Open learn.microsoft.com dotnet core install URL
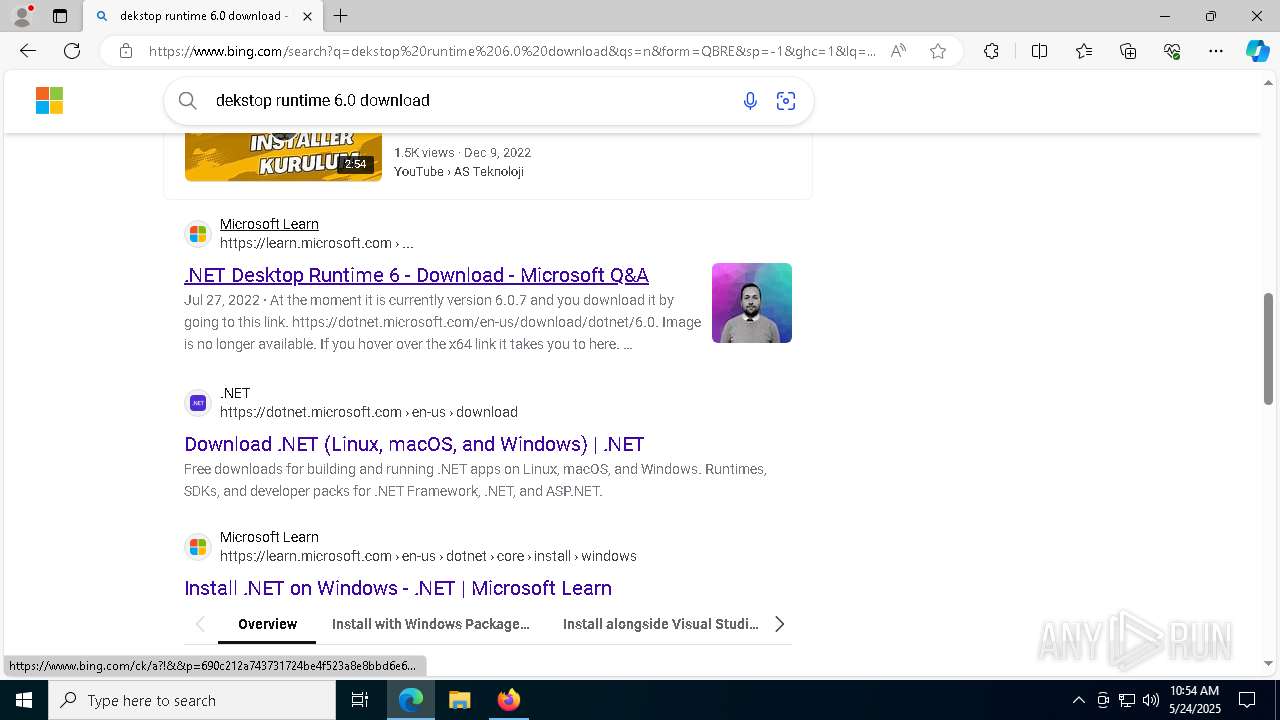 428,556
